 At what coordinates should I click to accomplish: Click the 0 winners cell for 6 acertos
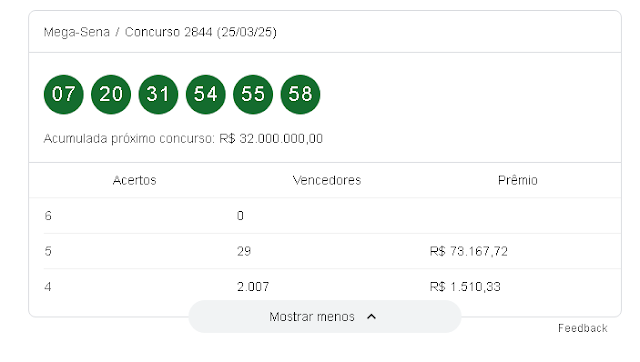coord(240,215)
